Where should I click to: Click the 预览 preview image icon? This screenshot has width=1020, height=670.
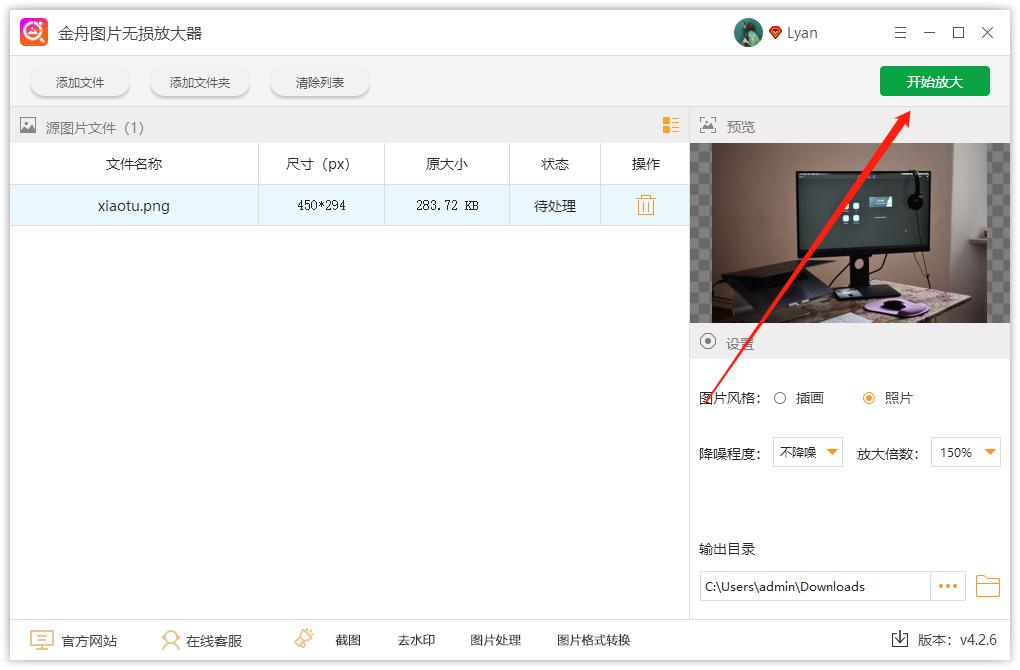click(x=707, y=125)
